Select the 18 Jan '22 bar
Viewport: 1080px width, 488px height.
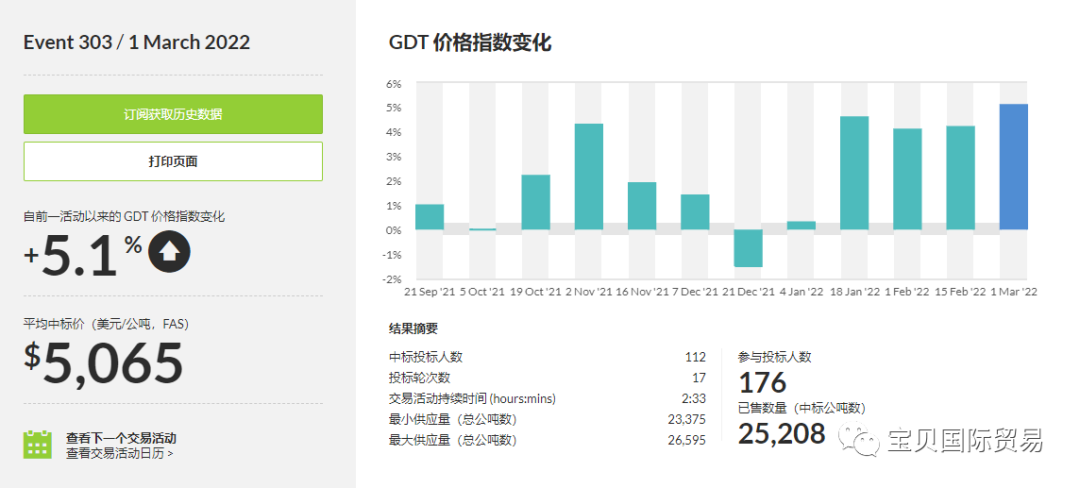click(x=854, y=173)
